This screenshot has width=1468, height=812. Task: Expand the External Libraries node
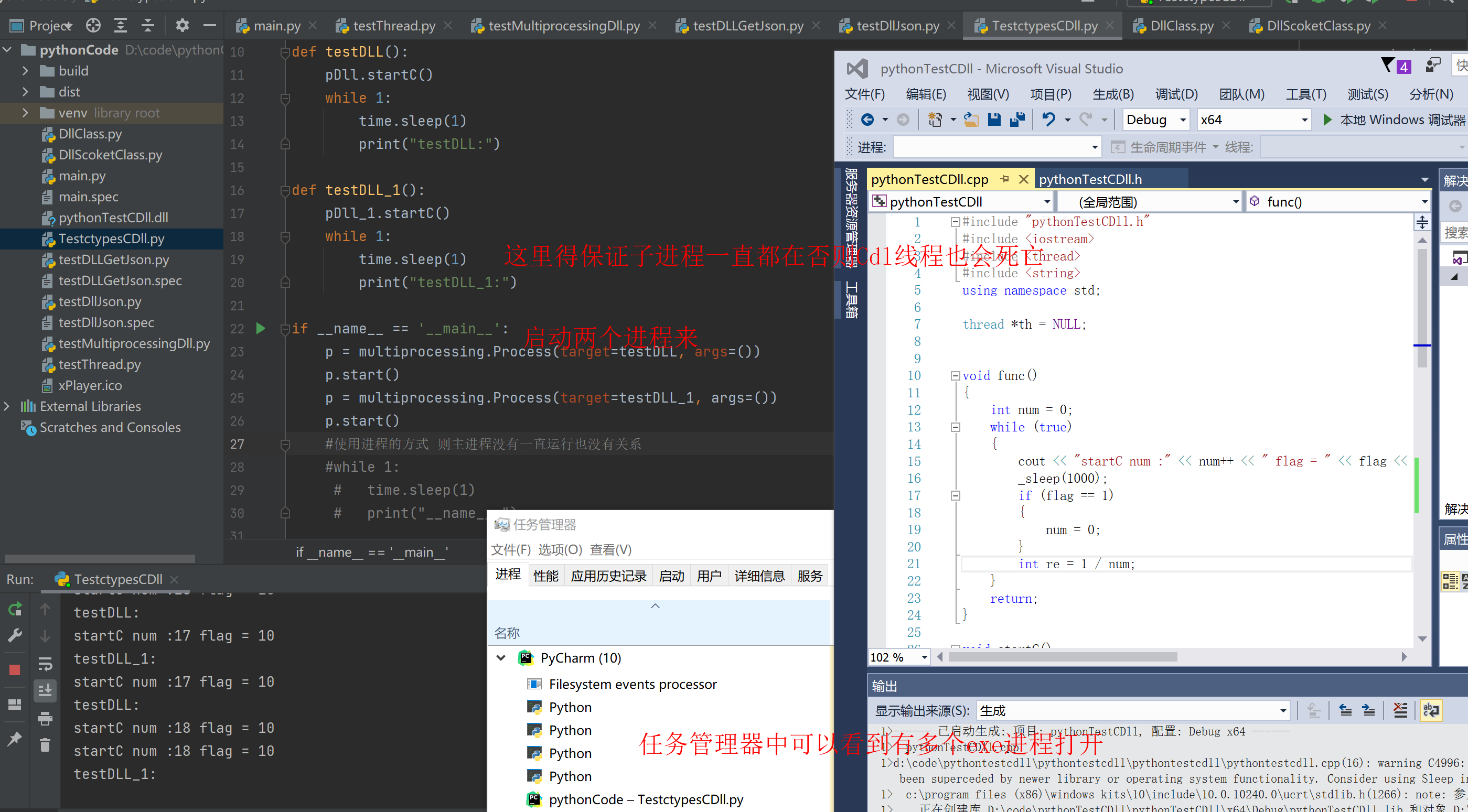coord(7,406)
